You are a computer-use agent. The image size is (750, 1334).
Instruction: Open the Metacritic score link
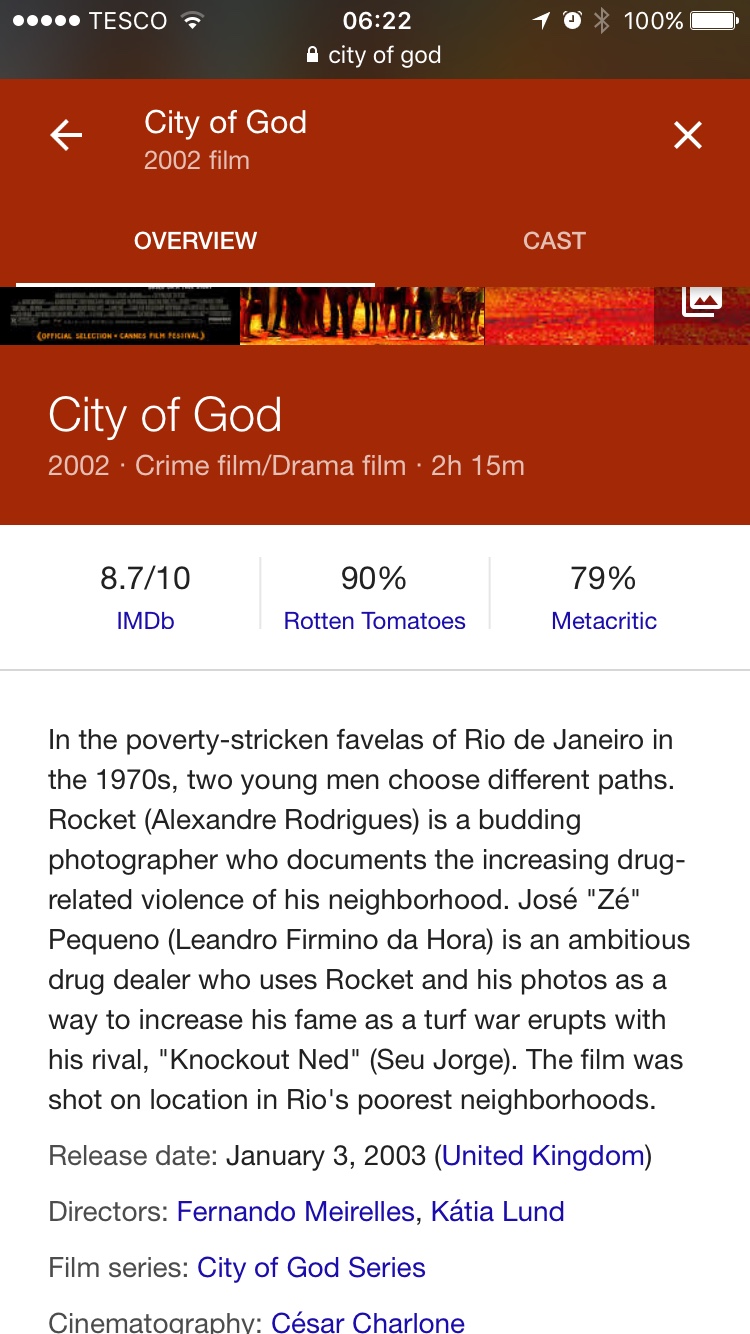point(604,621)
